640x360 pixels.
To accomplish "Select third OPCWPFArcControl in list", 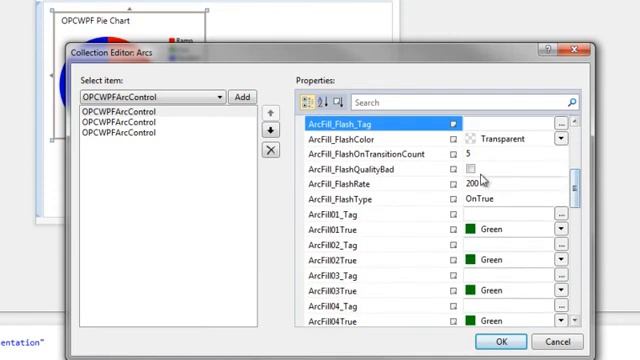I will click(168, 133).
